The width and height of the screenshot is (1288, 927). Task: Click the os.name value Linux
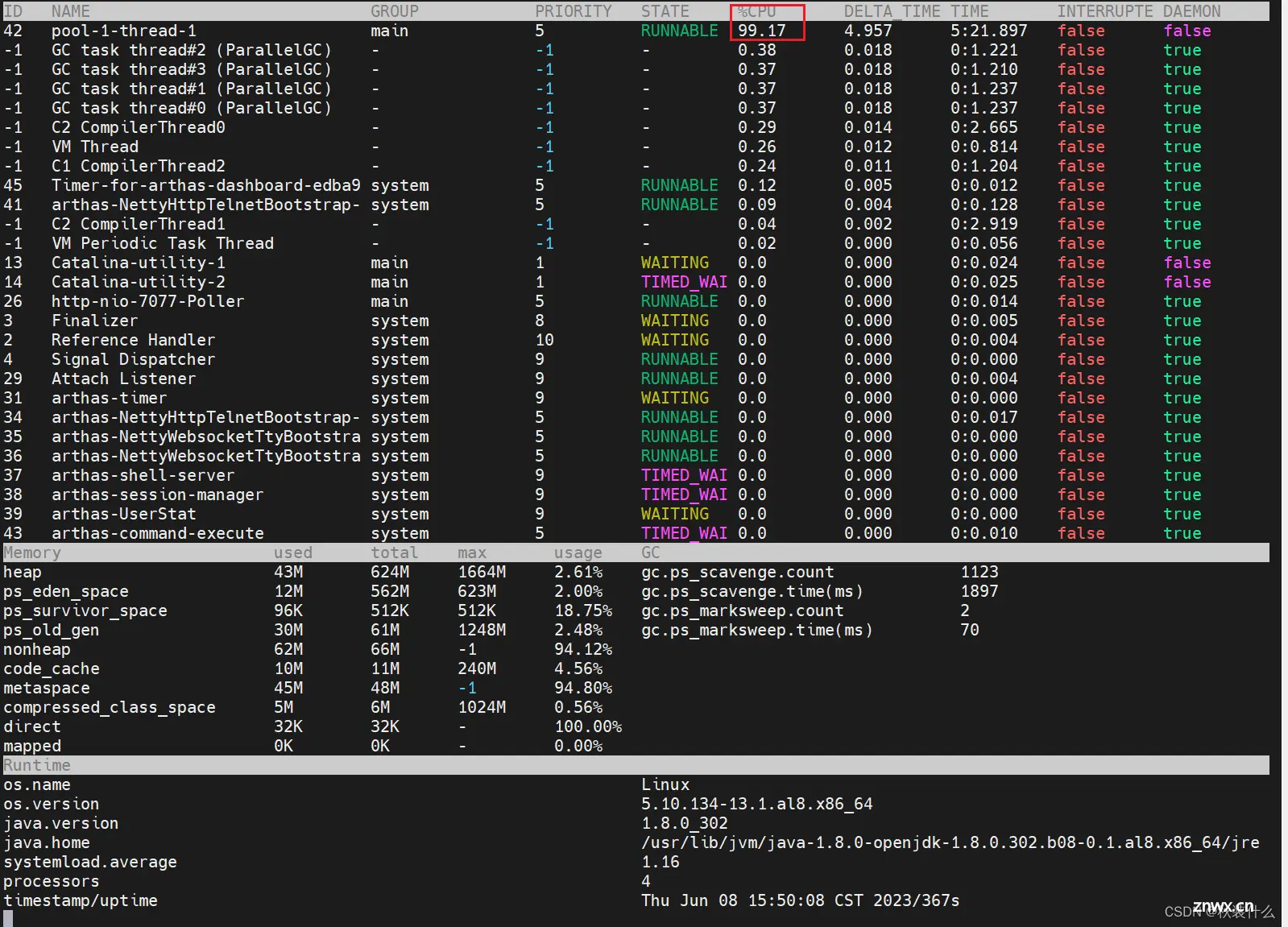665,784
